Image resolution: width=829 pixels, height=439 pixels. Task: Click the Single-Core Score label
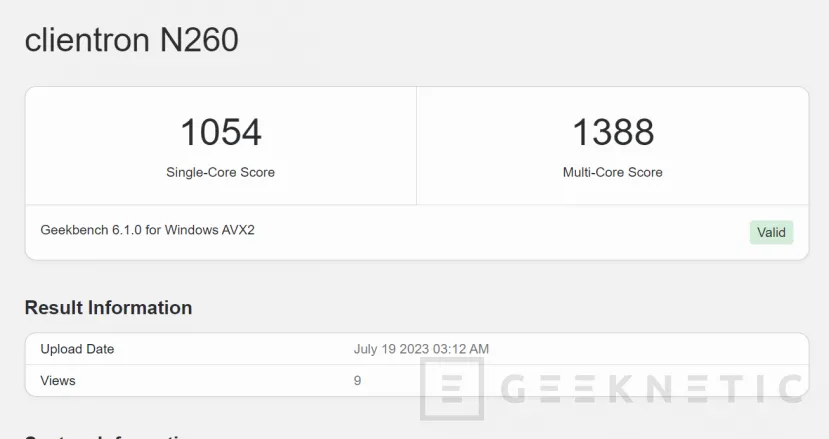(x=220, y=172)
